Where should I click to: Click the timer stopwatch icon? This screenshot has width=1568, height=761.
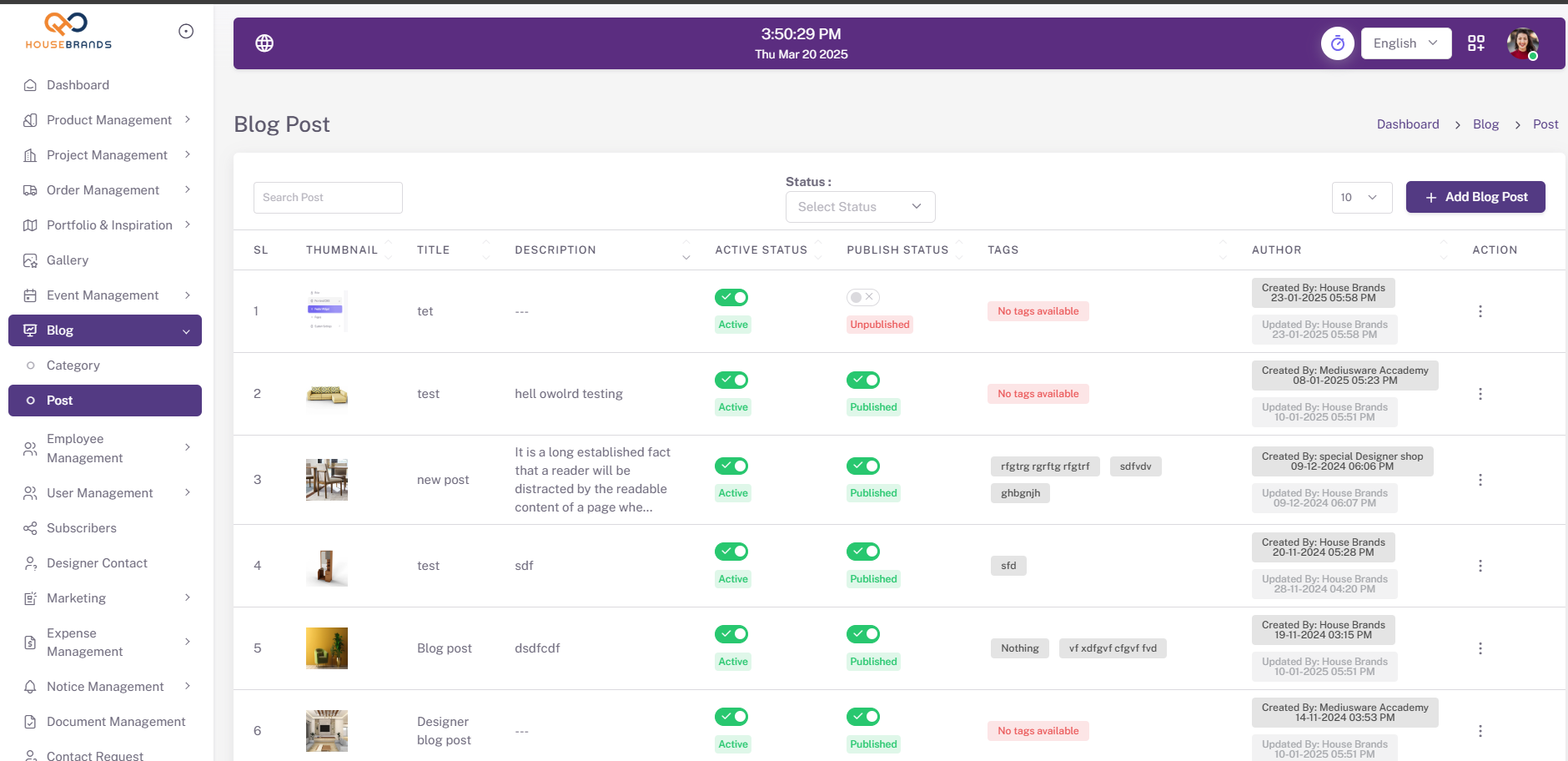pos(1337,43)
